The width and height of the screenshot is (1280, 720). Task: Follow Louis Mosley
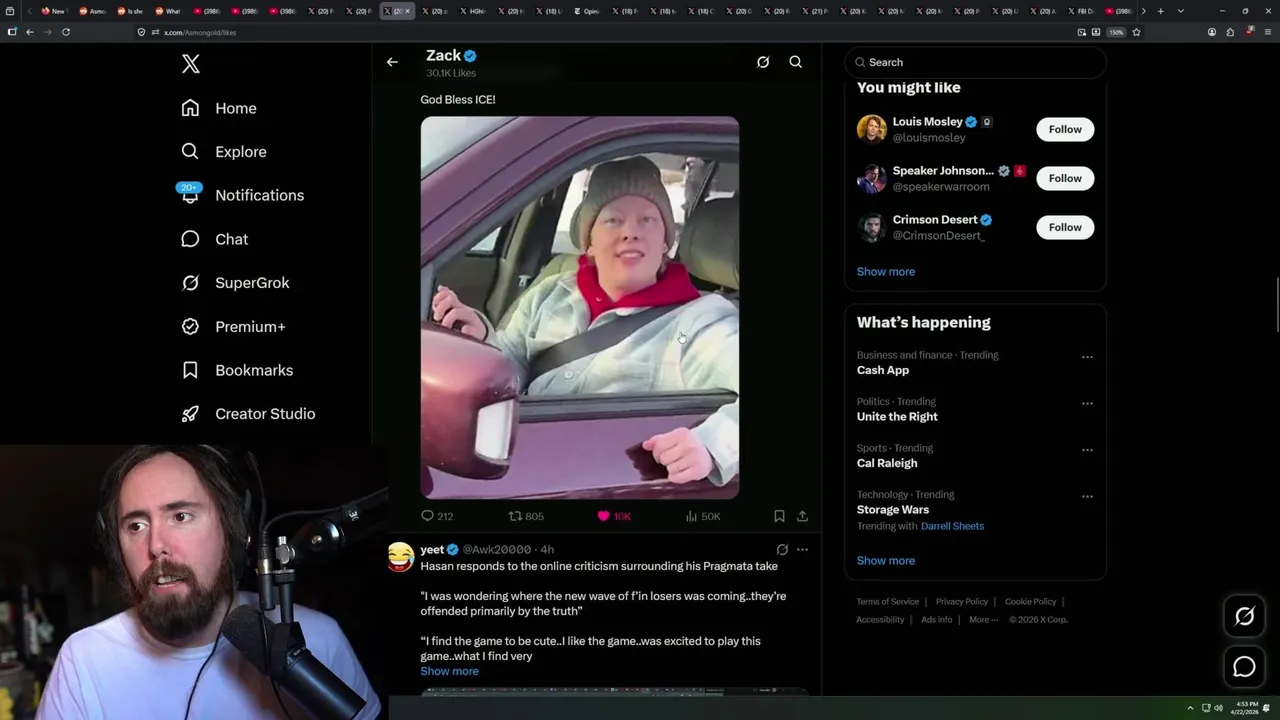[1065, 129]
